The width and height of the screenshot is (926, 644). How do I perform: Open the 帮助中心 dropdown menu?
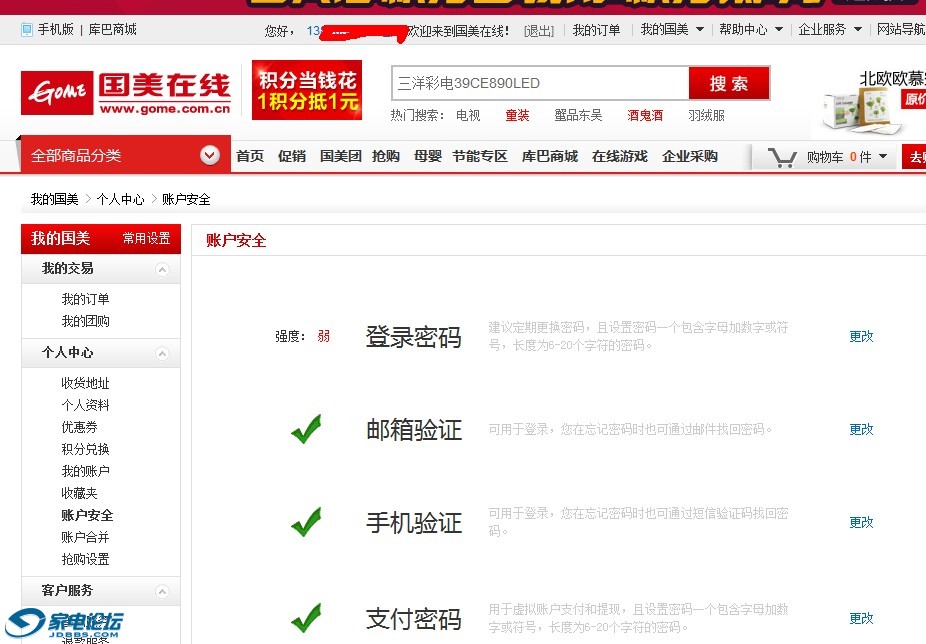(750, 30)
